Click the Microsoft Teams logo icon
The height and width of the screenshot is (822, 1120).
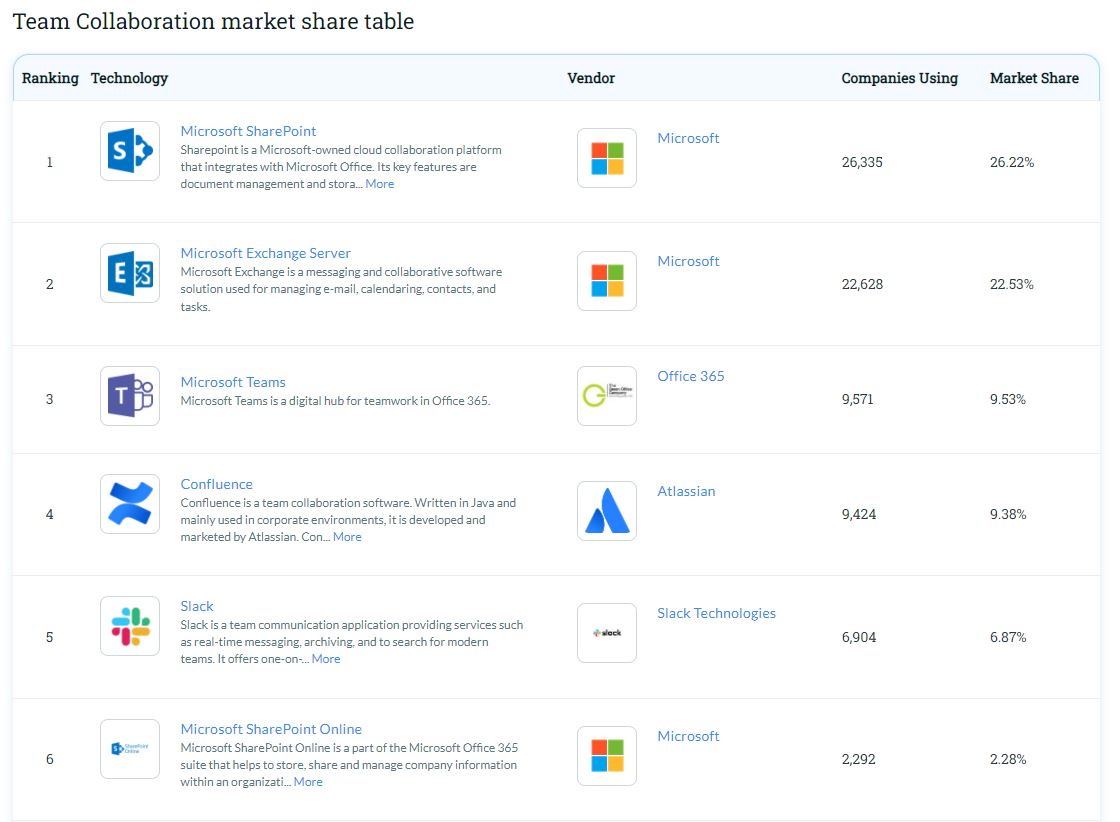(x=130, y=396)
